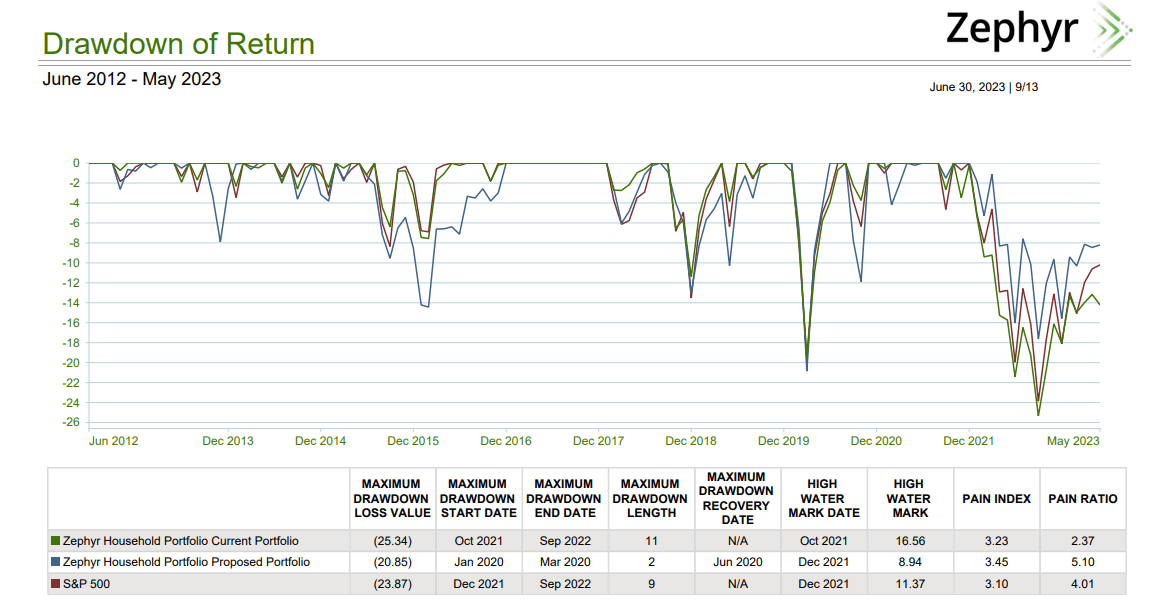Click the Dec 2013 x-axis label
This screenshot has height=603, width=1176.
click(x=228, y=441)
